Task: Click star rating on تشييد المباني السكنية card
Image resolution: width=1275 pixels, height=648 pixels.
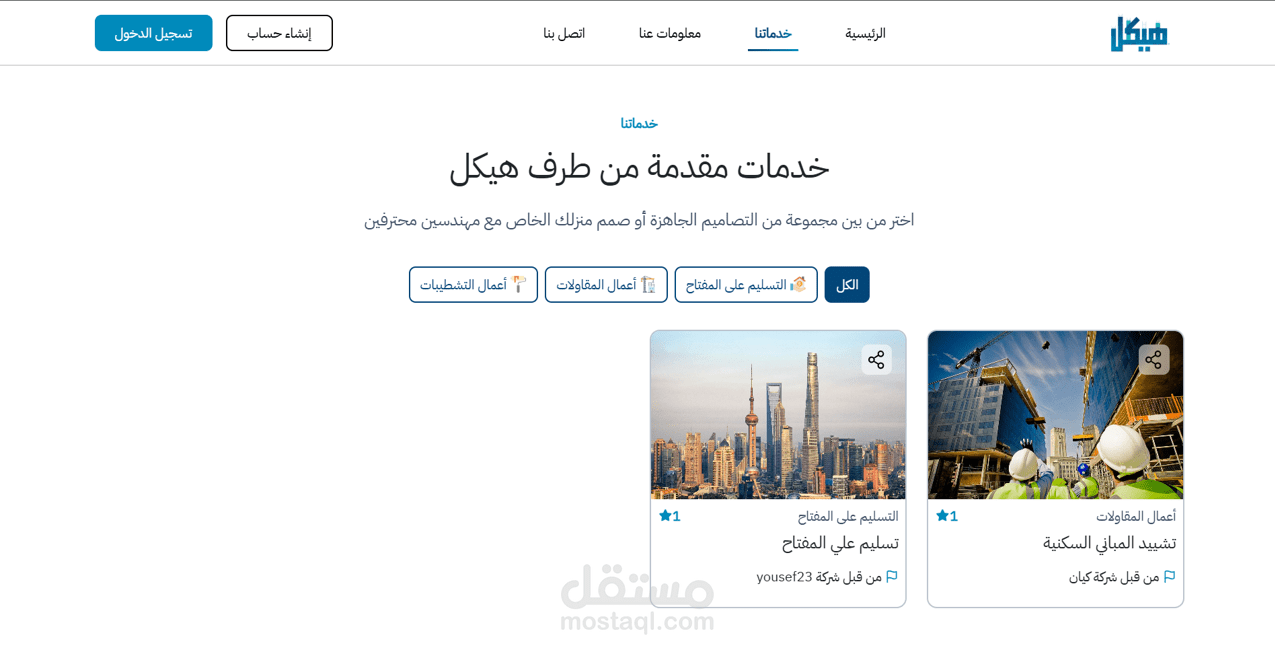Action: [x=947, y=516]
